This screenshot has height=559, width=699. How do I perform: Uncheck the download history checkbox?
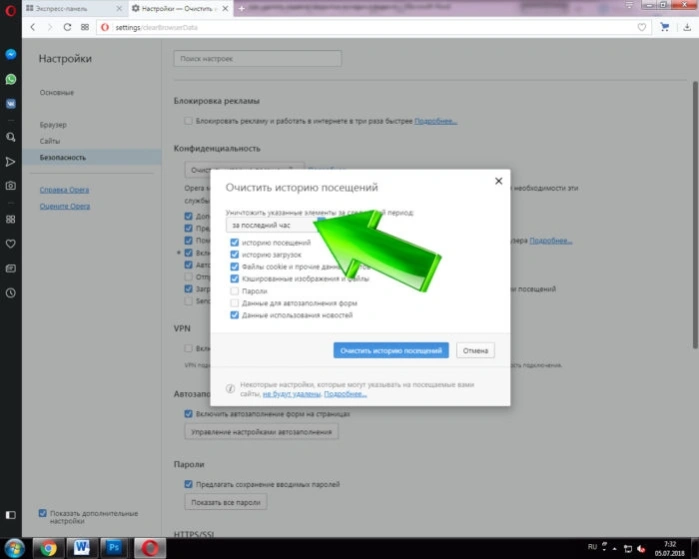coord(234,255)
